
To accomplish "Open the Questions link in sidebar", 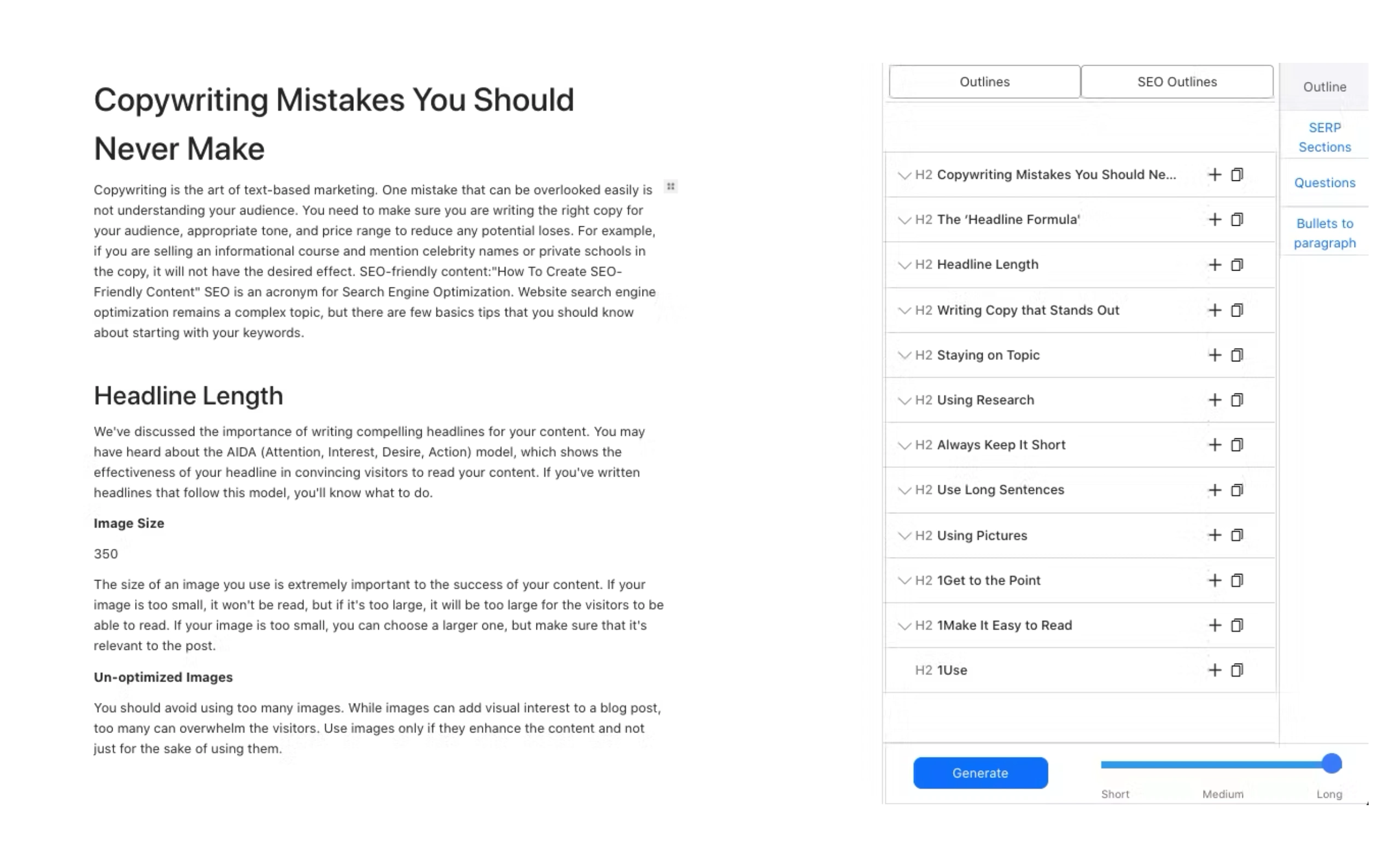I will coord(1324,183).
